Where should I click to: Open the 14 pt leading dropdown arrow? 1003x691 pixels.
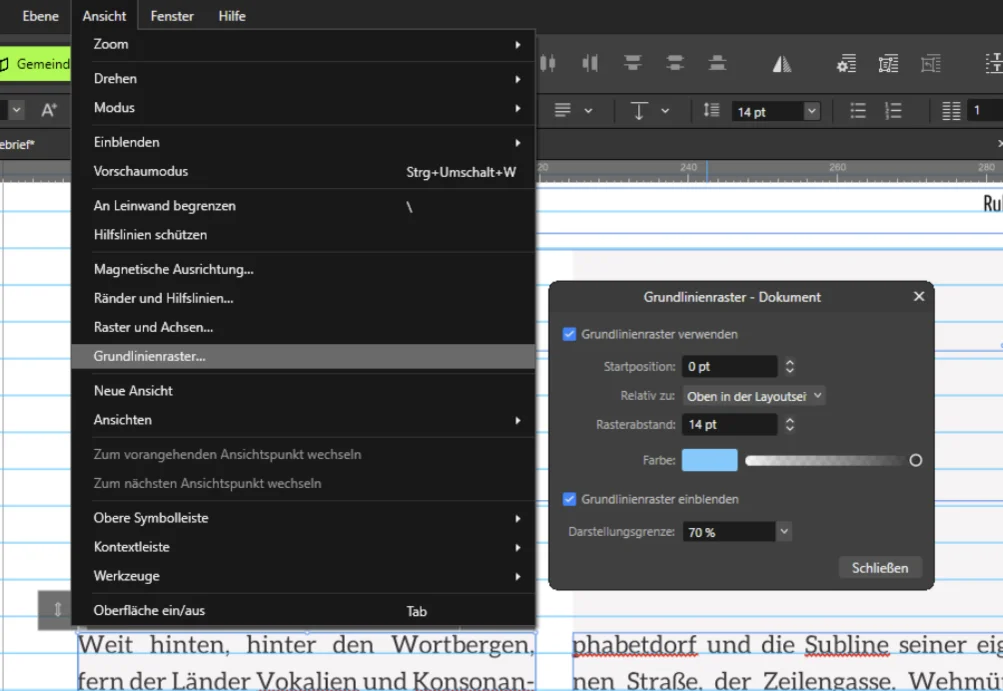(811, 111)
